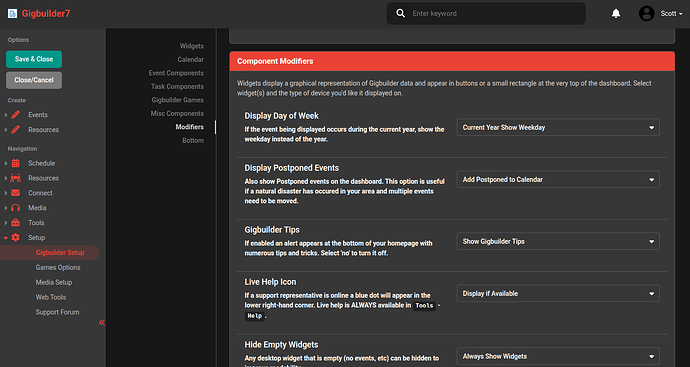
Task: Open Web Tools page
Action: 51,297
